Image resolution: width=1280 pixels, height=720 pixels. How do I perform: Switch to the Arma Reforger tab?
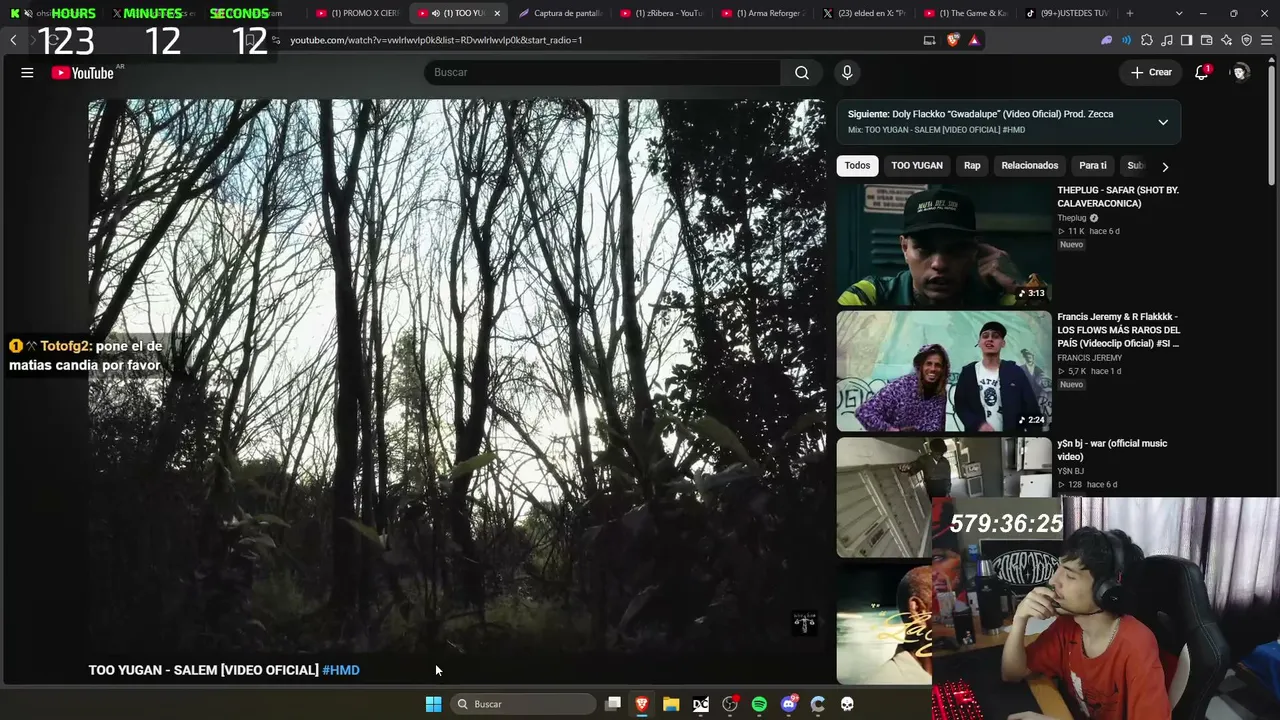pyautogui.click(x=763, y=13)
